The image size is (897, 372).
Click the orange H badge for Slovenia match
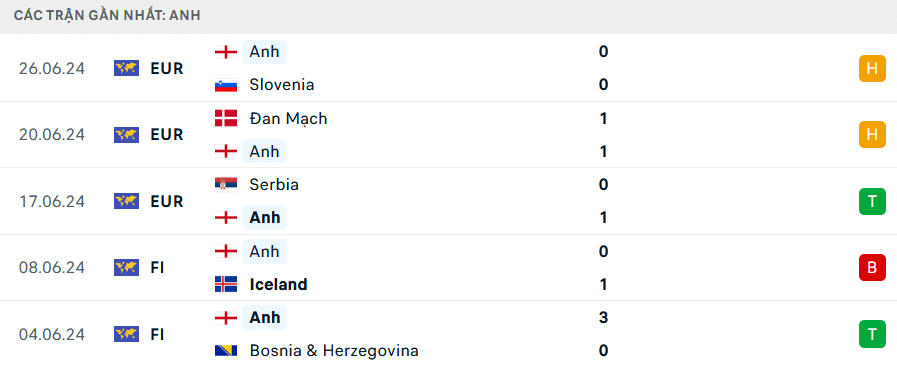[x=872, y=69]
